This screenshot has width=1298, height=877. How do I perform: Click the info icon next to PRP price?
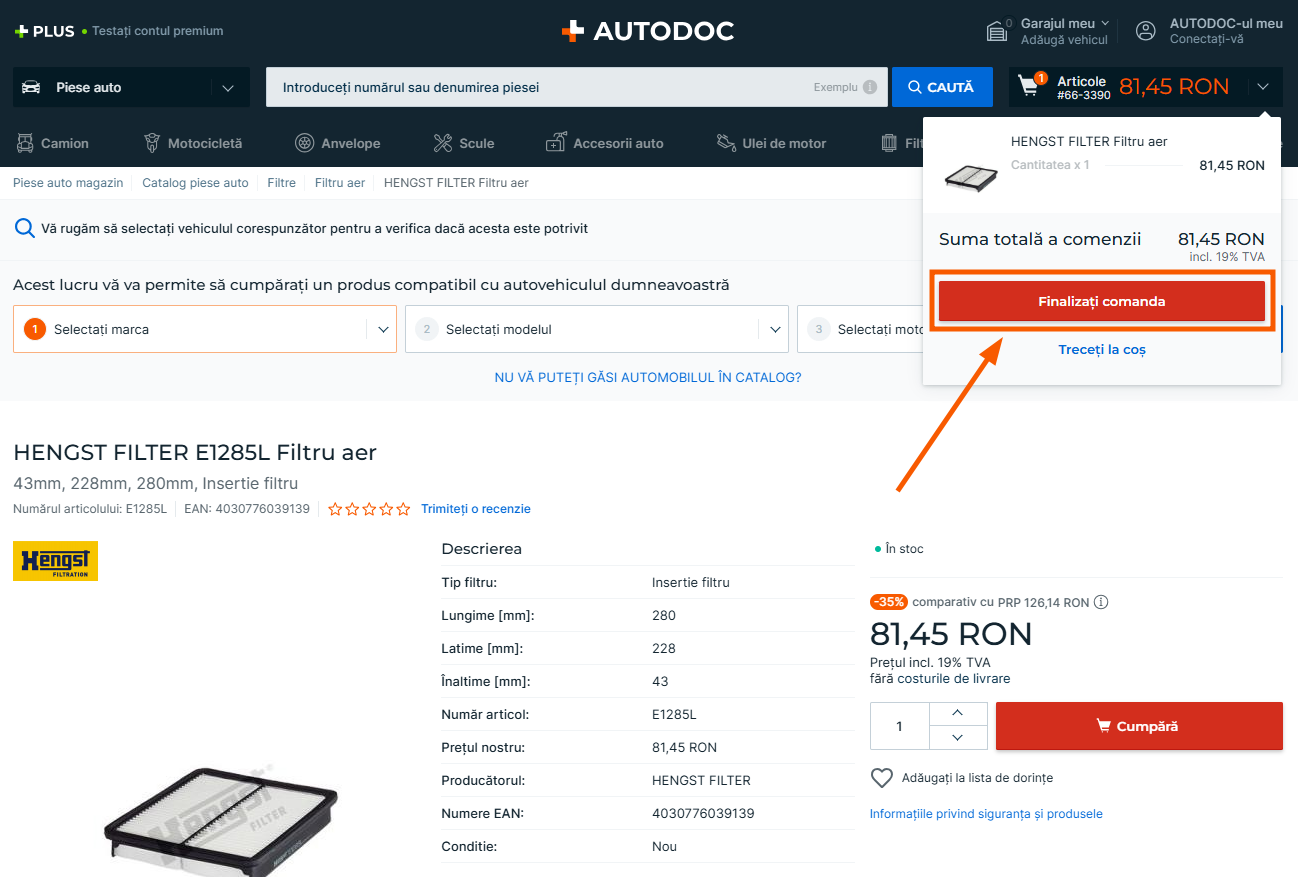click(1101, 602)
